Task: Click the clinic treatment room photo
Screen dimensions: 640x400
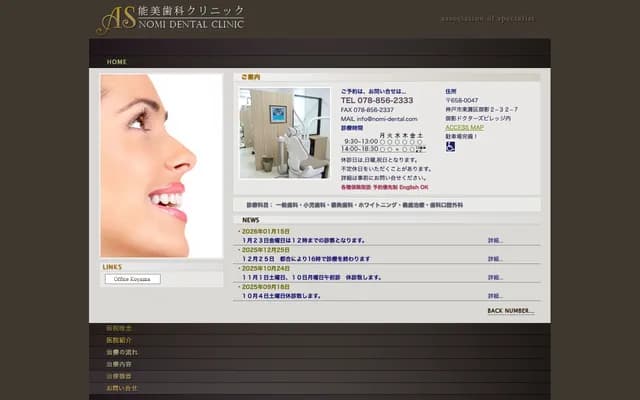Action: [284, 133]
